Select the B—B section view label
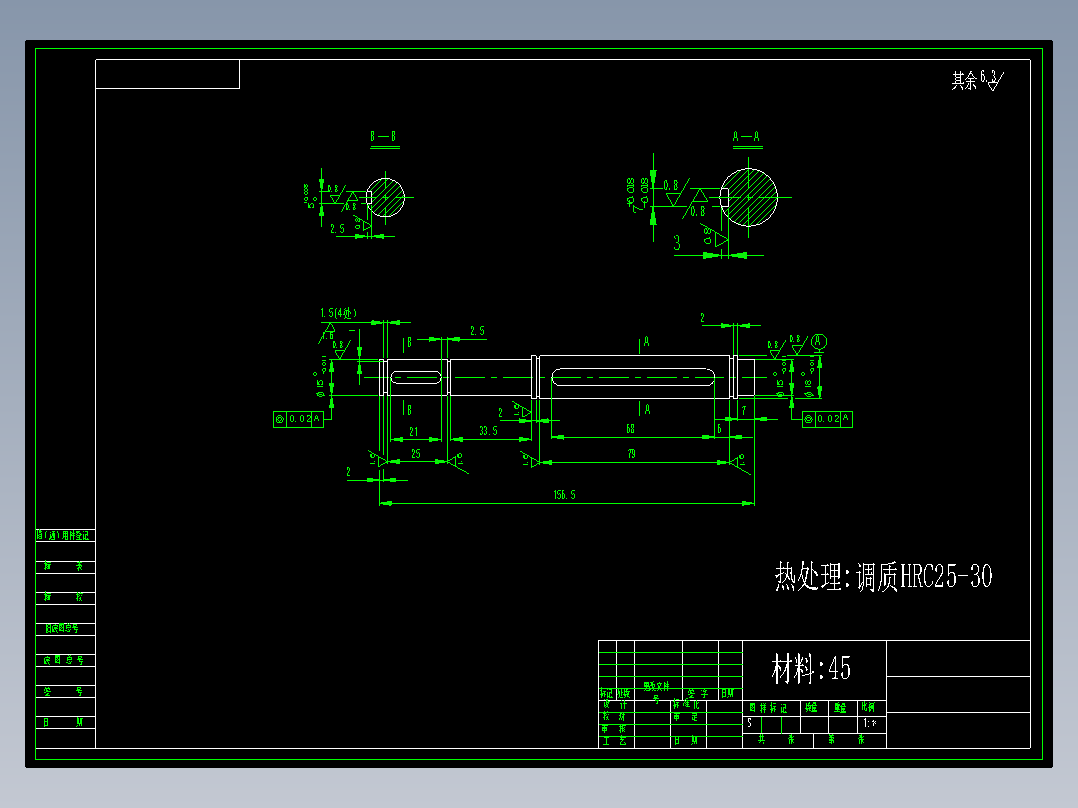The width and height of the screenshot is (1078, 808). pyautogui.click(x=384, y=136)
